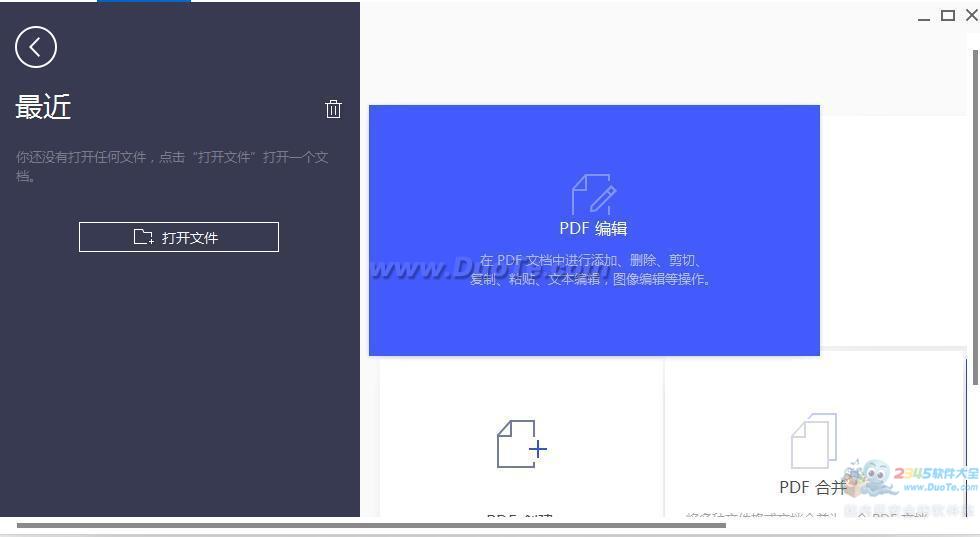Click the 打开文件 button
This screenshot has width=980, height=537.
click(179, 237)
